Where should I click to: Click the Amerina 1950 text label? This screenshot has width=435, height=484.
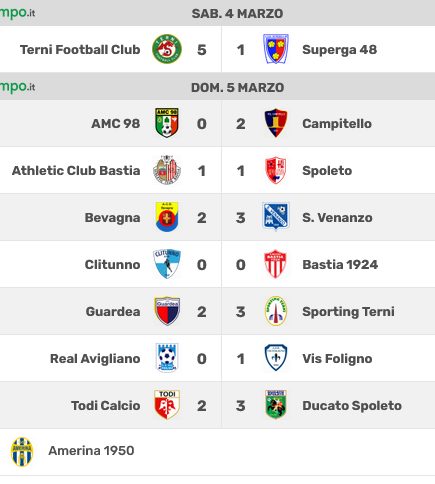coord(91,450)
